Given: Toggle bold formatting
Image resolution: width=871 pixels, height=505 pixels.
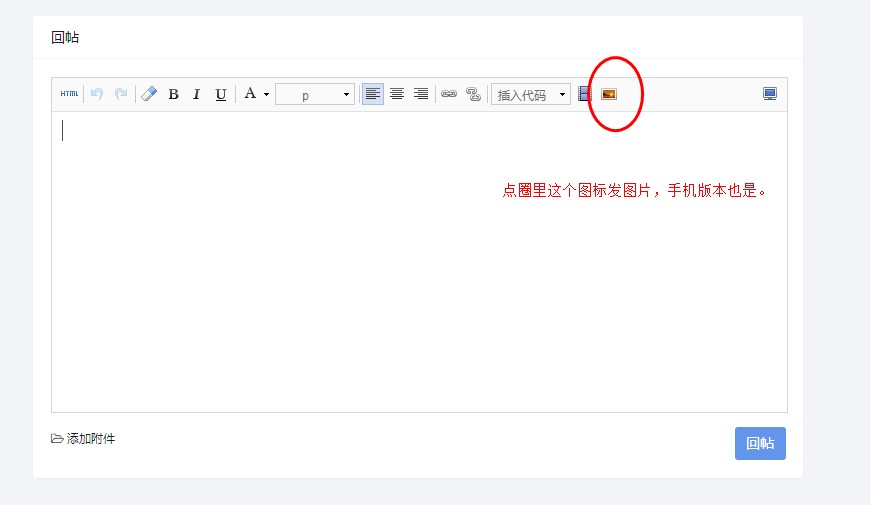Looking at the screenshot, I should point(173,94).
